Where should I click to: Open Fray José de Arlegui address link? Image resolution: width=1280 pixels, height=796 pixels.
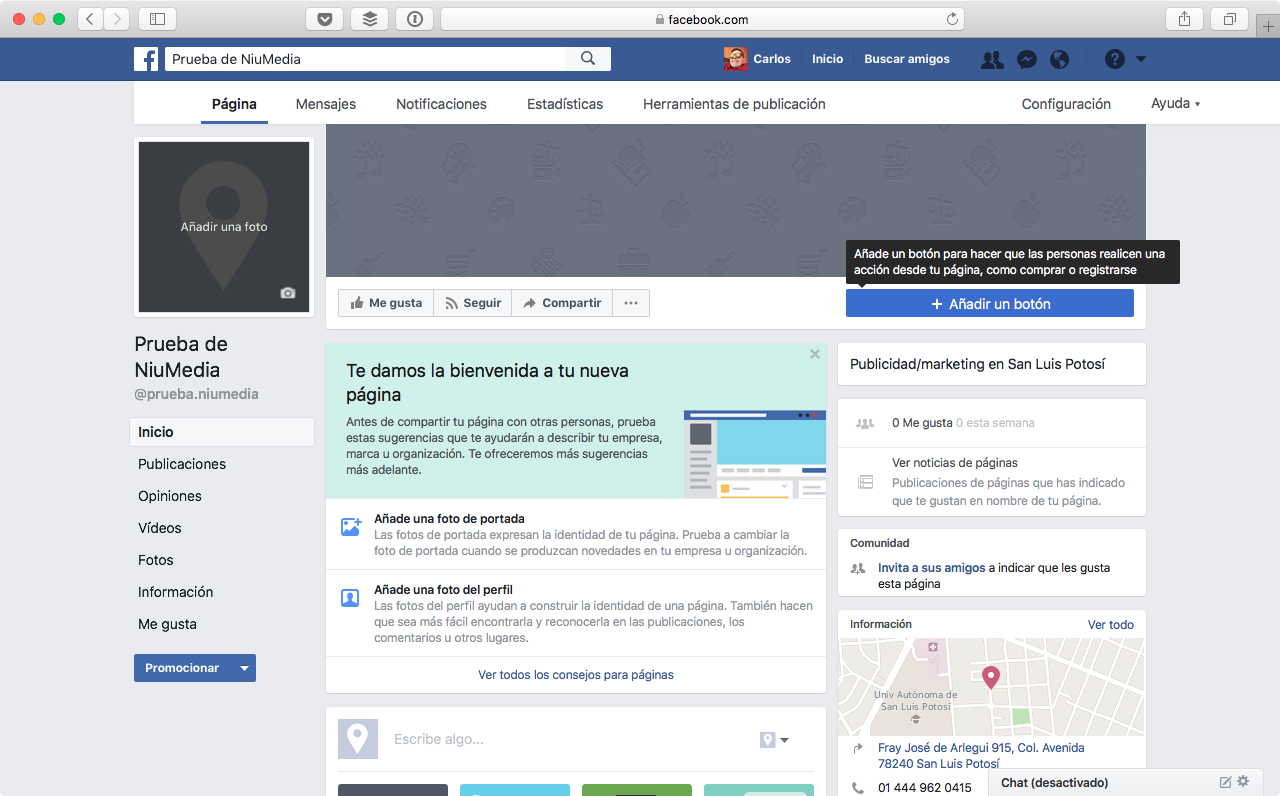981,755
